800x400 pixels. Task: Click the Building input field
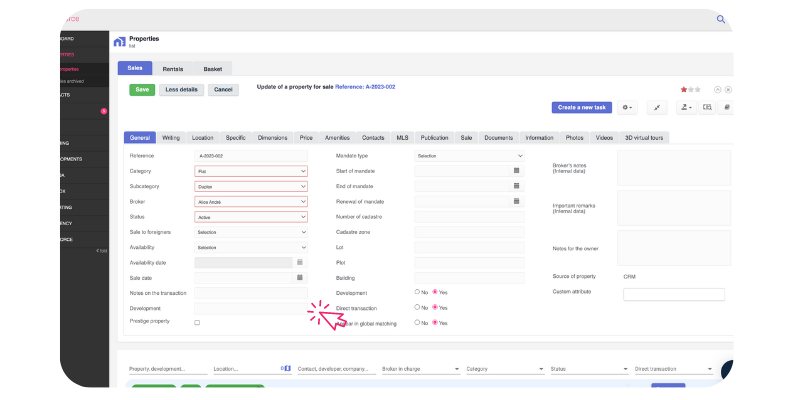pyautogui.click(x=469, y=278)
